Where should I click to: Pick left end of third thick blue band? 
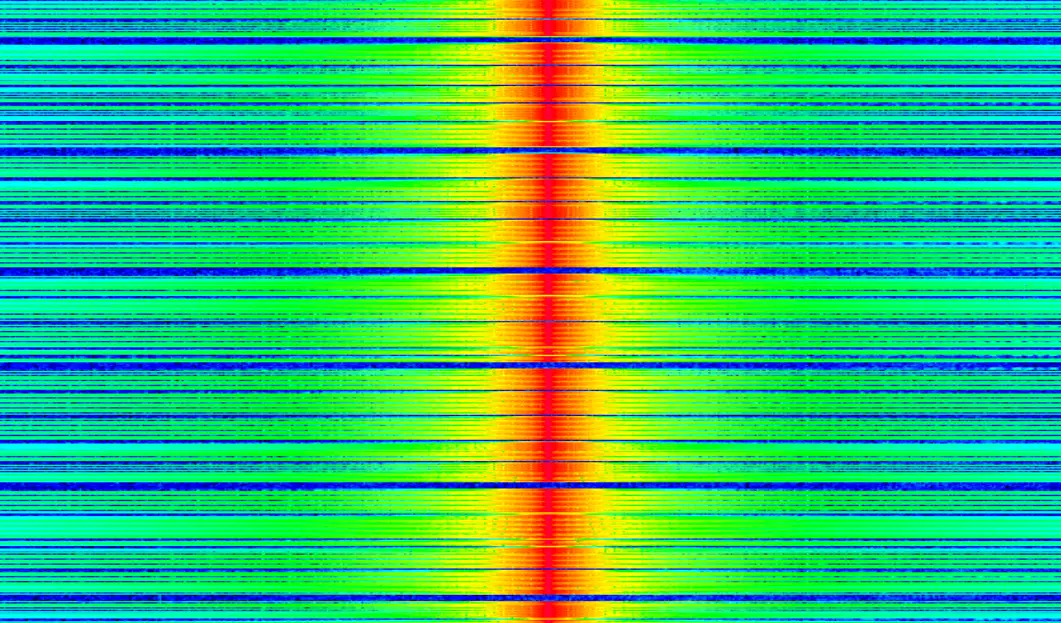point(5,271)
